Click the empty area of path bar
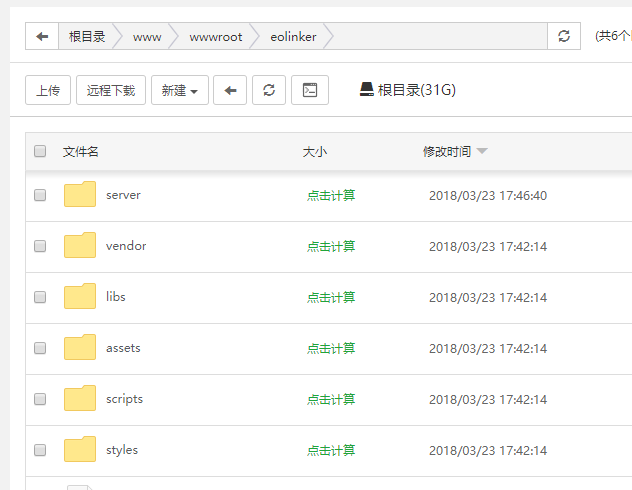Viewport: 632px width, 490px height. click(x=439, y=36)
